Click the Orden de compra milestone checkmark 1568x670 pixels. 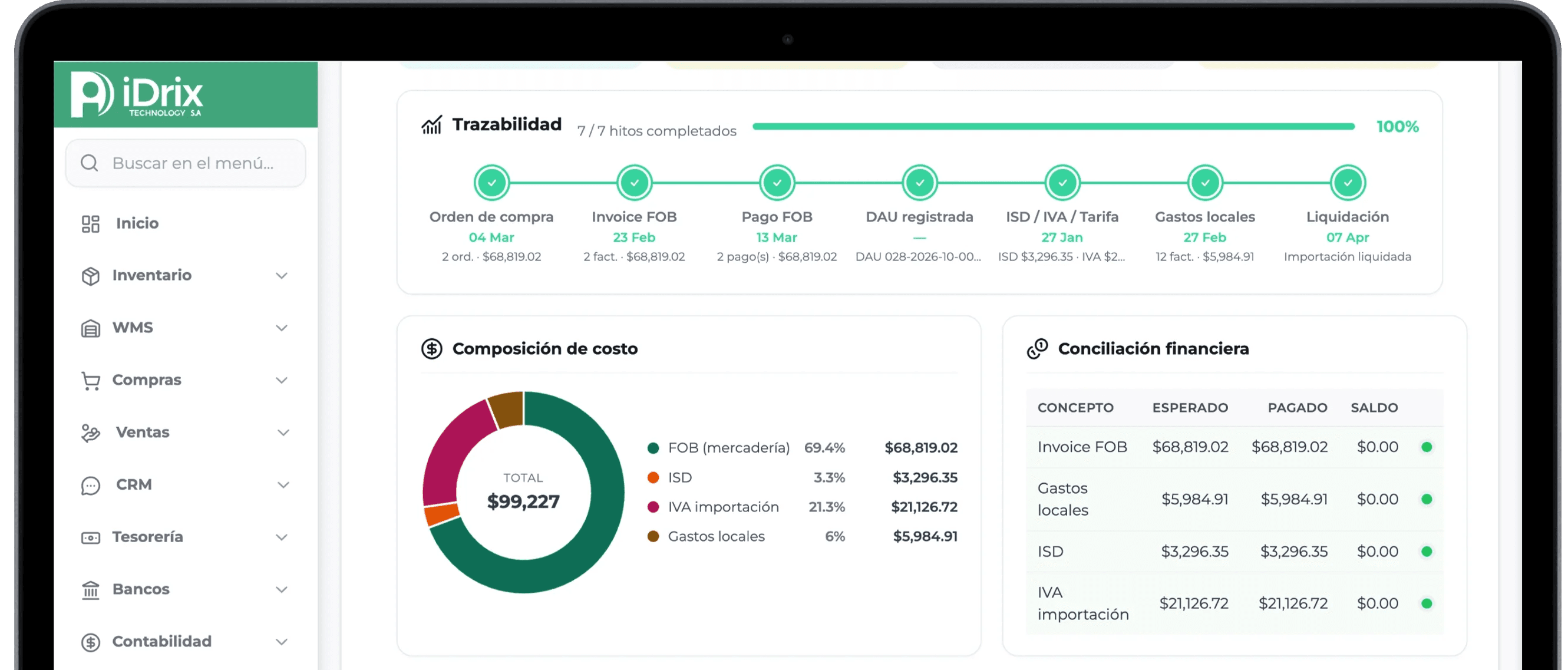[x=491, y=183]
